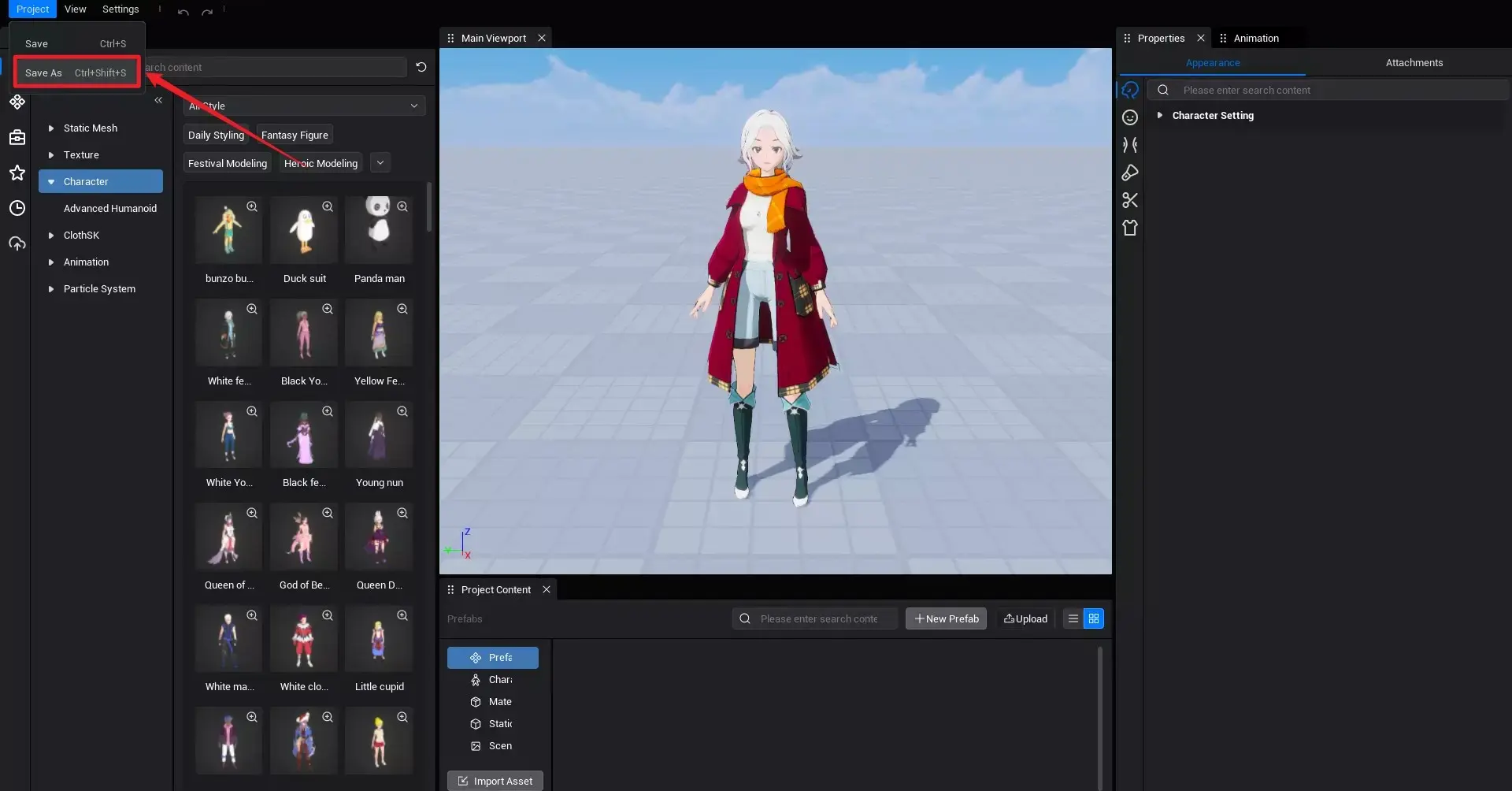Image resolution: width=1512 pixels, height=791 pixels.
Task: Switch to the Attachments tab
Action: [x=1414, y=63]
